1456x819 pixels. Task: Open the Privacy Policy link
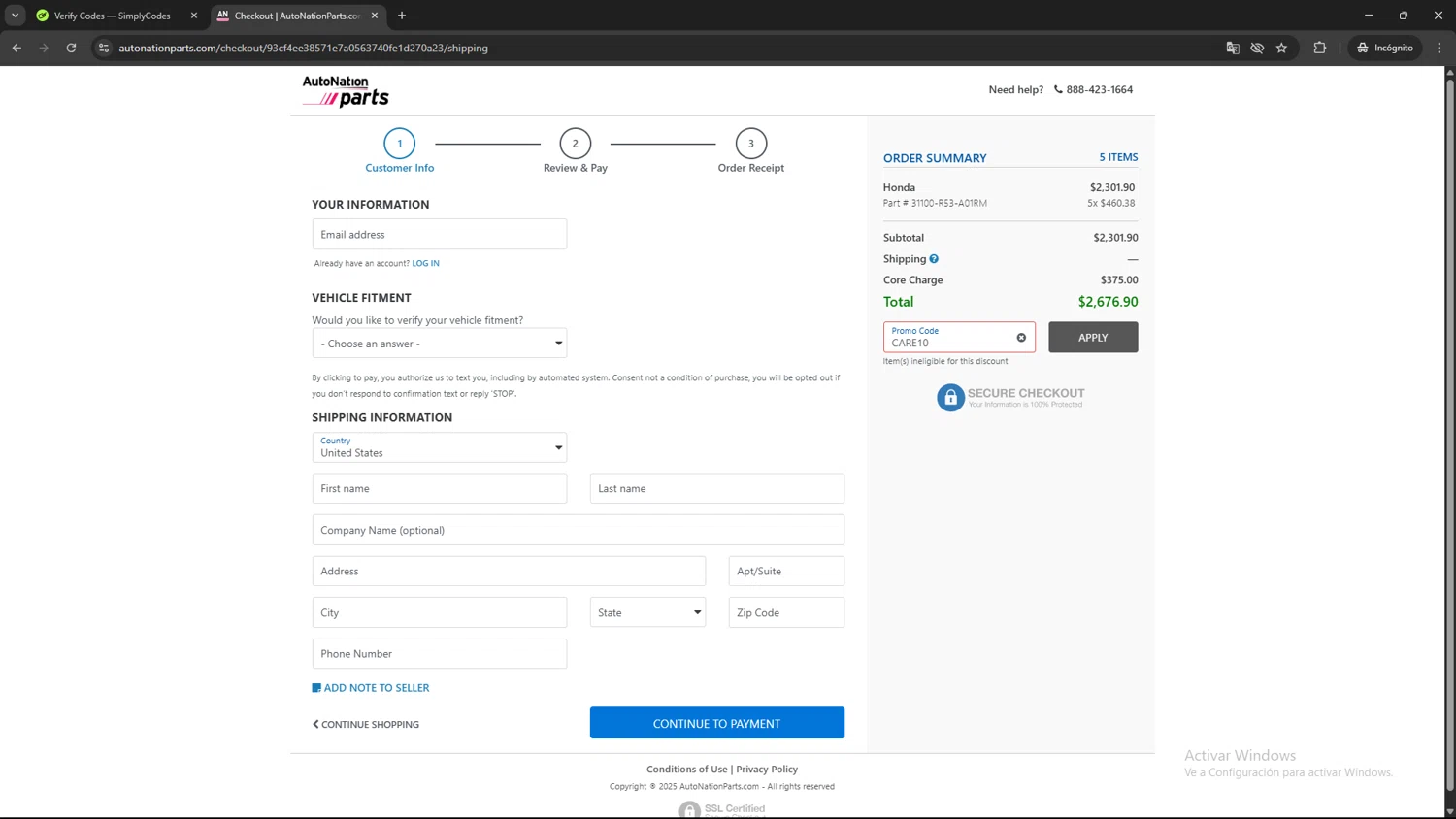click(x=767, y=770)
